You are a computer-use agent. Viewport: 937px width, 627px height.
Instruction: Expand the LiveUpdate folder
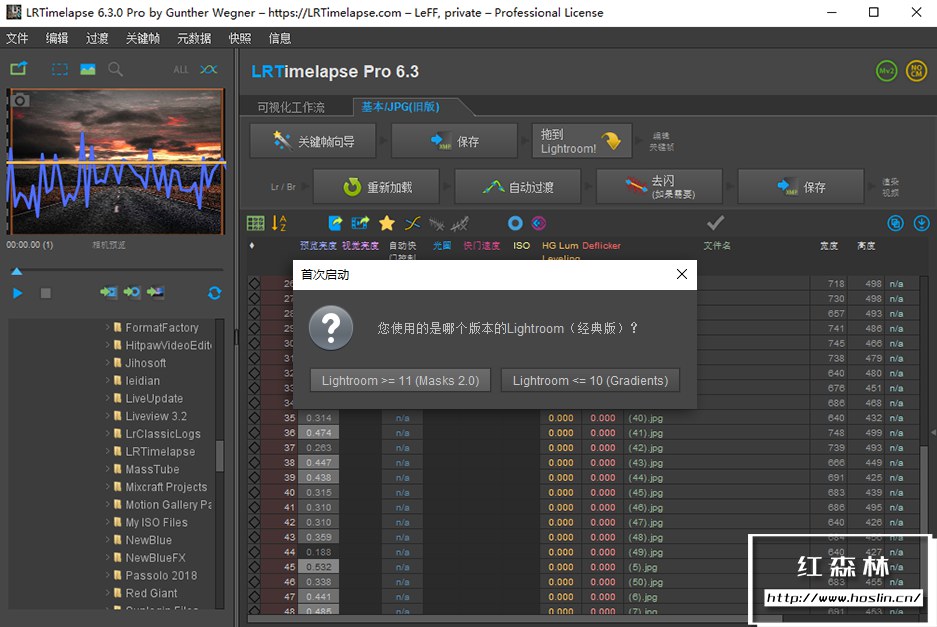108,398
